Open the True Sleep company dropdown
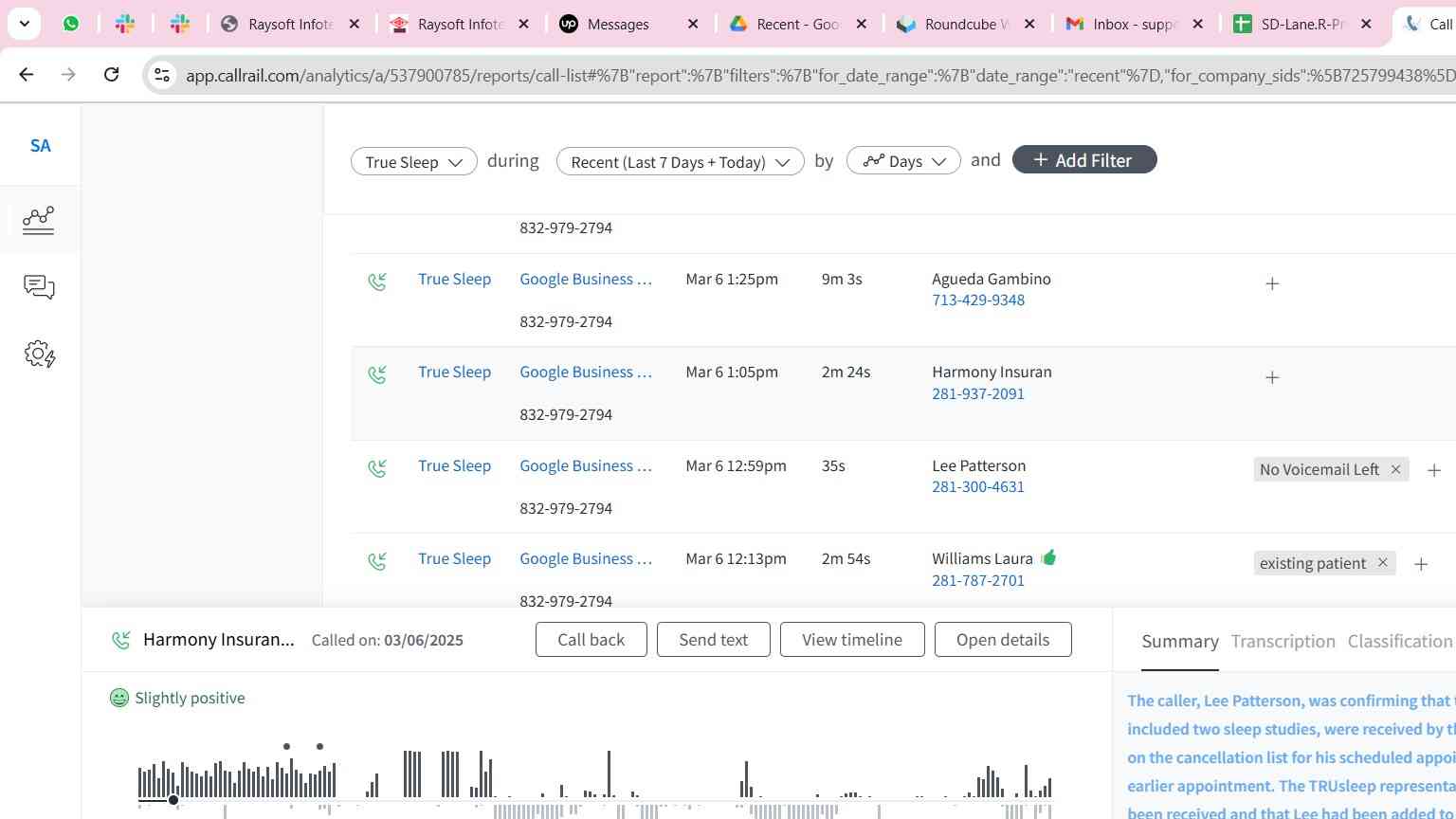 point(413,161)
